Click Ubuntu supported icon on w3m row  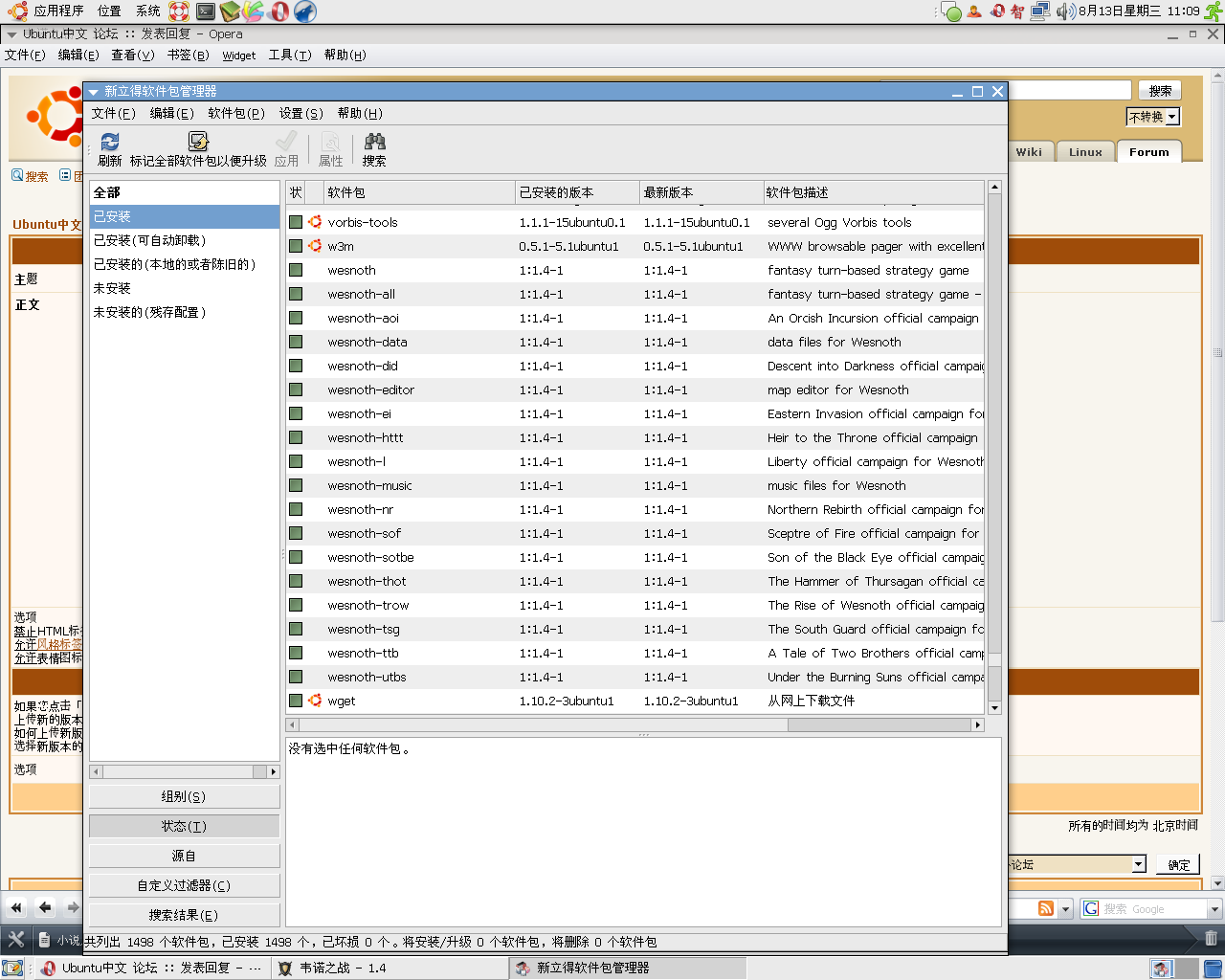tap(315, 246)
